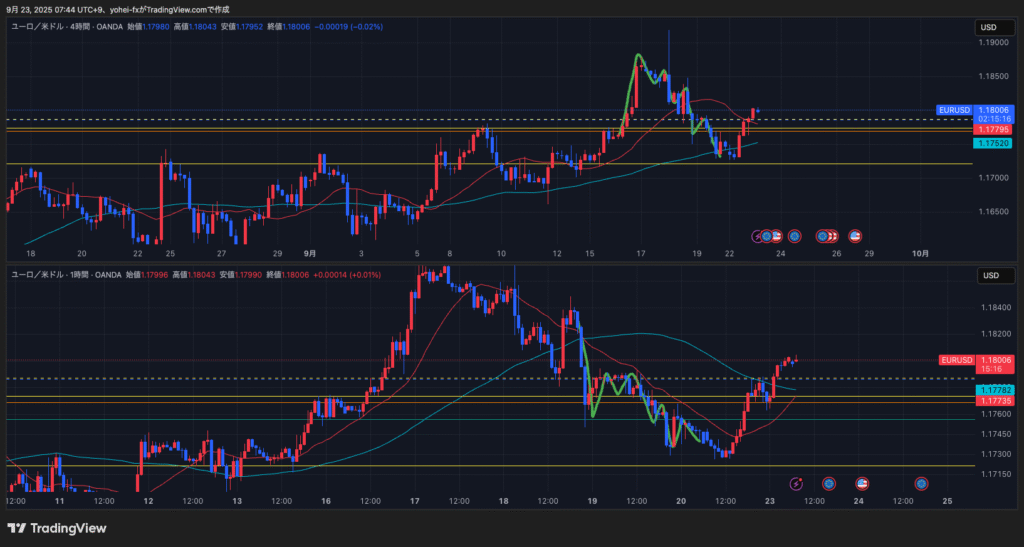Click the EU flag event before the 24 label in lower chart
Screen dimensions: 1024x547
click(828, 484)
